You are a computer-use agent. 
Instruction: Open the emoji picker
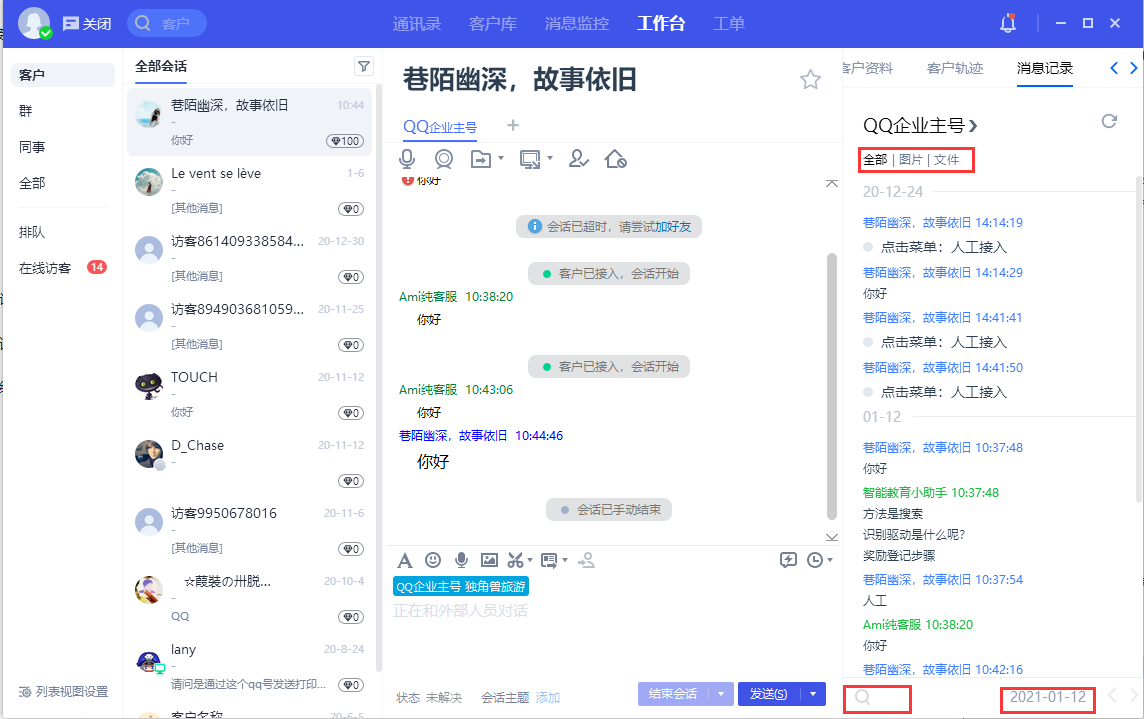pos(433,560)
